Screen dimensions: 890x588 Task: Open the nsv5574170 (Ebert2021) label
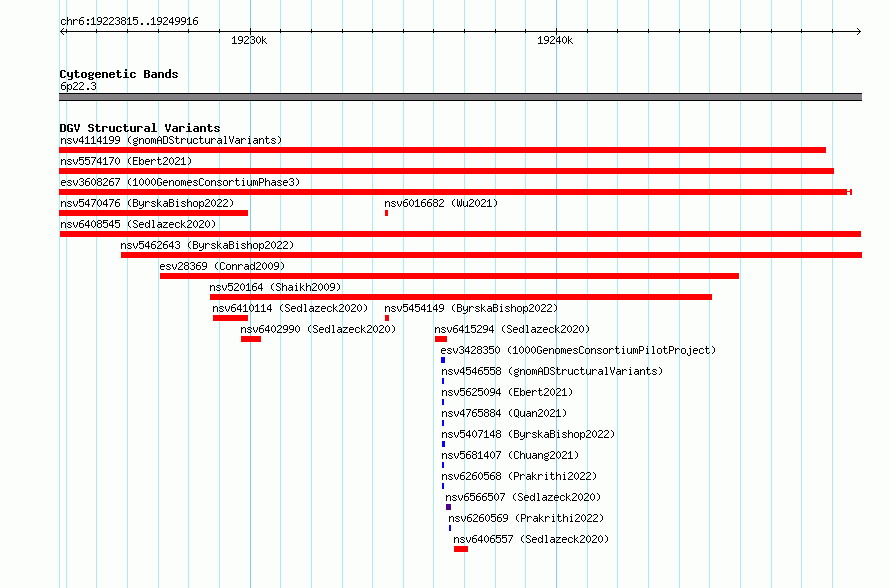click(126, 161)
